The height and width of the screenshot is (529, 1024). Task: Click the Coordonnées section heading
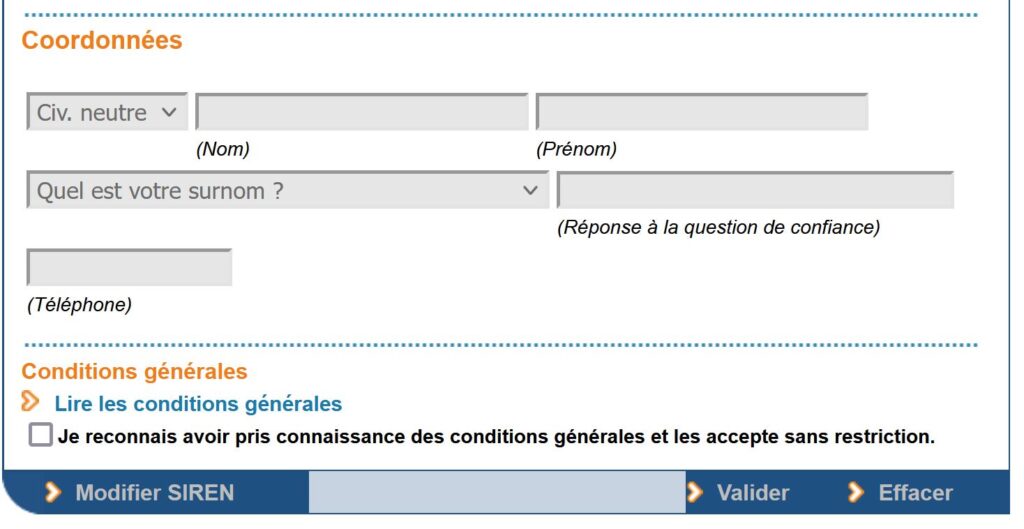coord(102,41)
